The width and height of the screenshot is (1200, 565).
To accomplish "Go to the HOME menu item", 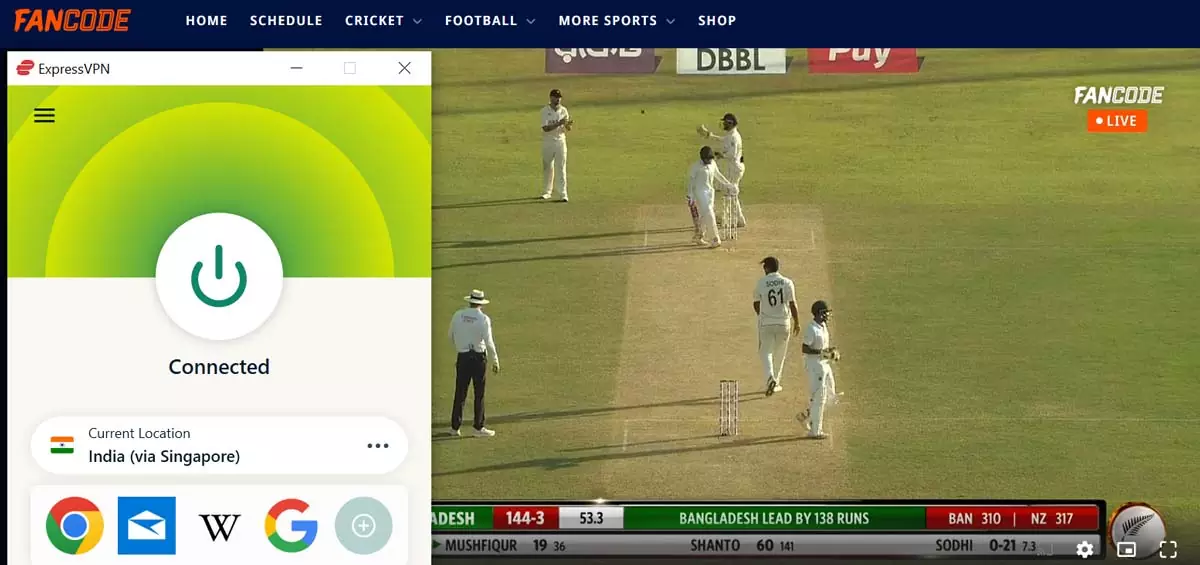I will coord(207,20).
